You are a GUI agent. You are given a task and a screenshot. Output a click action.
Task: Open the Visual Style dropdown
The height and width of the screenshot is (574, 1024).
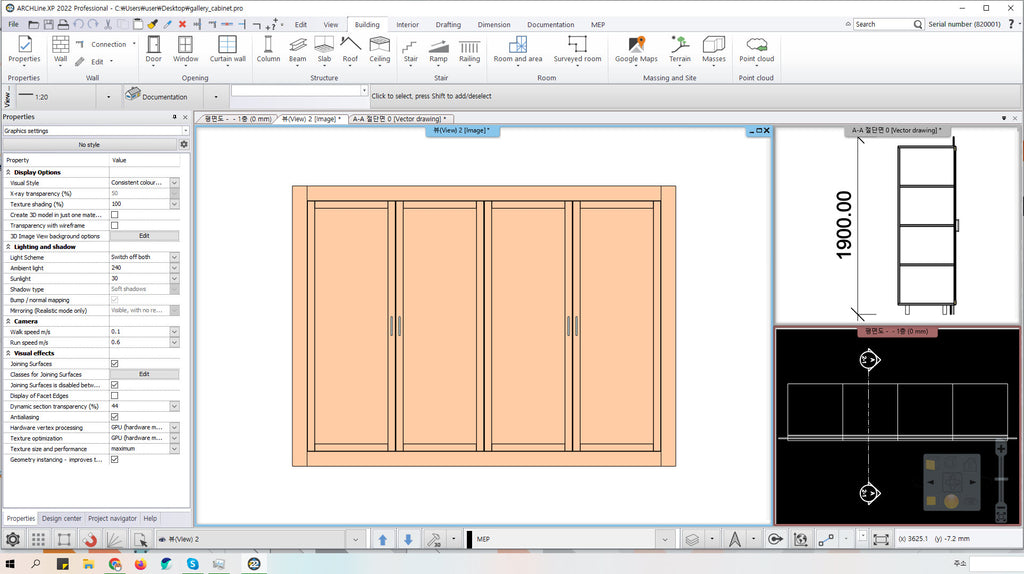pyautogui.click(x=174, y=183)
